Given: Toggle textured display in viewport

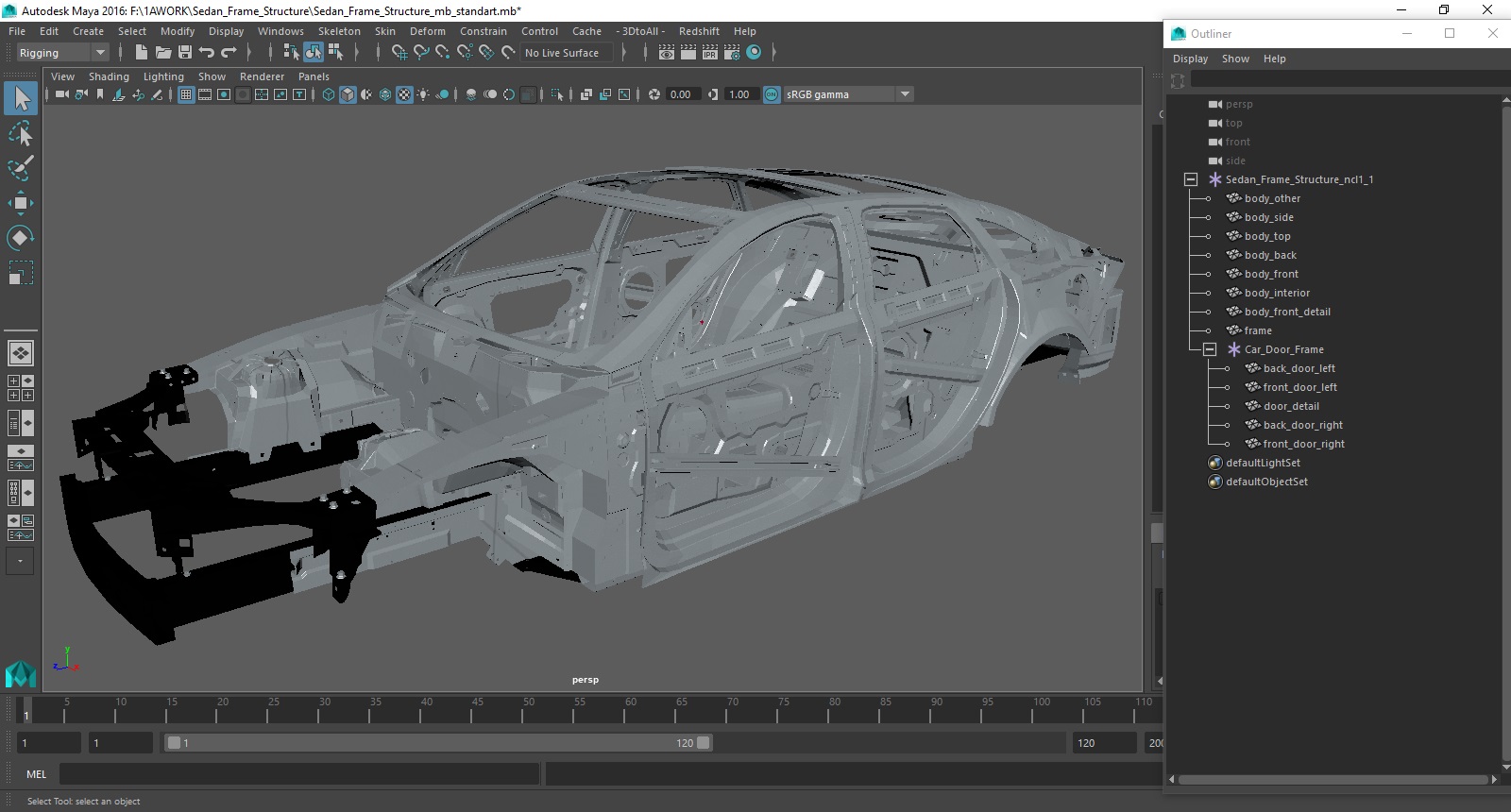Looking at the screenshot, I should click(x=404, y=94).
